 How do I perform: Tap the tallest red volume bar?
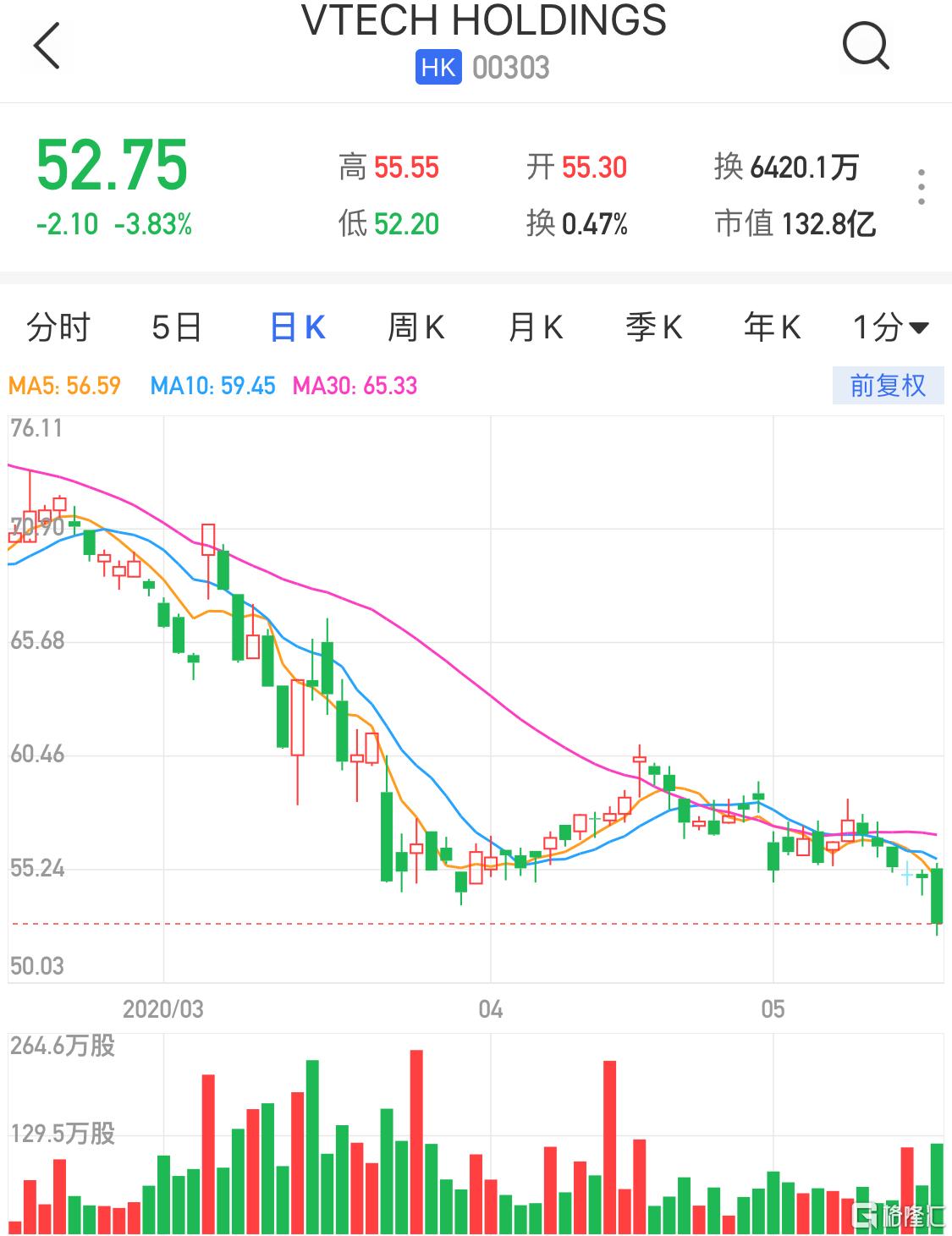click(x=415, y=1140)
